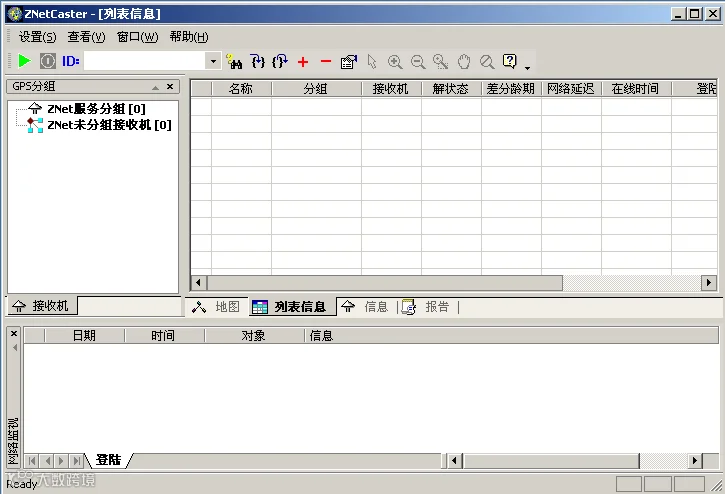
Task: Click the 接收机 column header
Action: pyautogui.click(x=391, y=89)
